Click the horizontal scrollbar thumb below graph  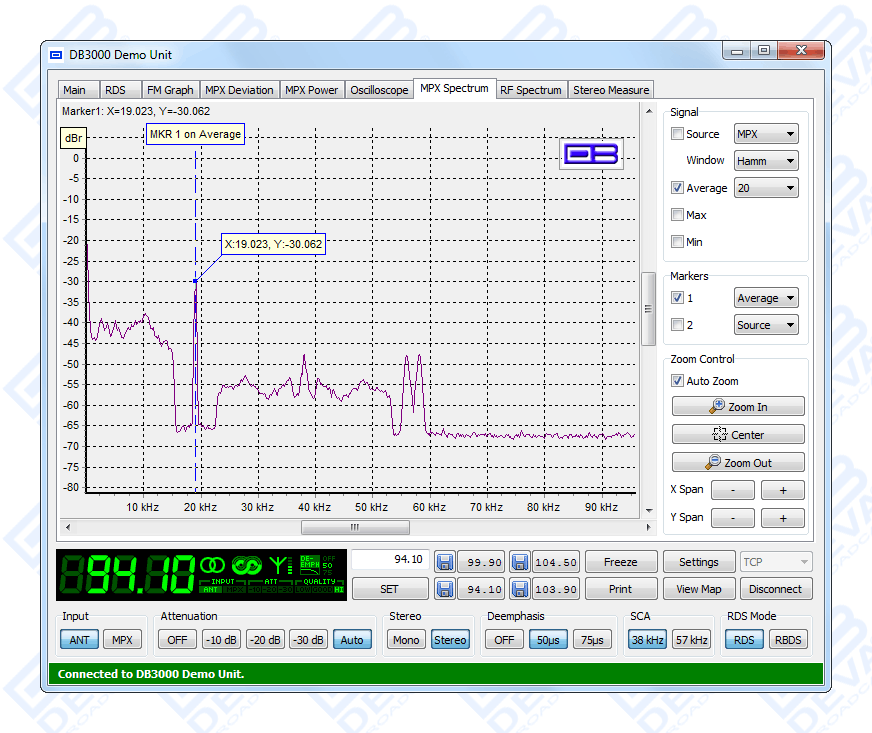click(354, 527)
